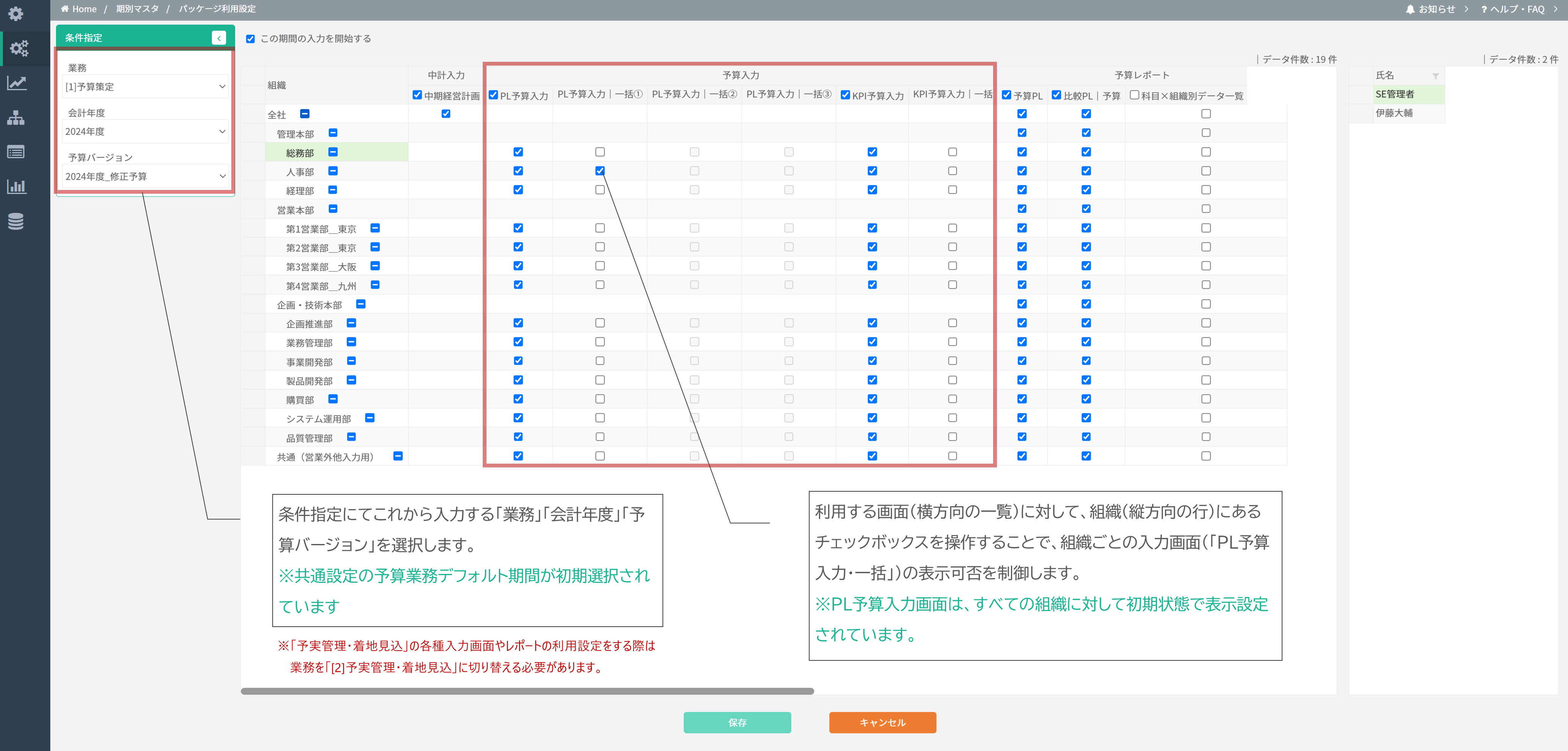This screenshot has width=1568, height=751.
Task: Go to 期別マスタ breadcrumb
Action: point(137,8)
